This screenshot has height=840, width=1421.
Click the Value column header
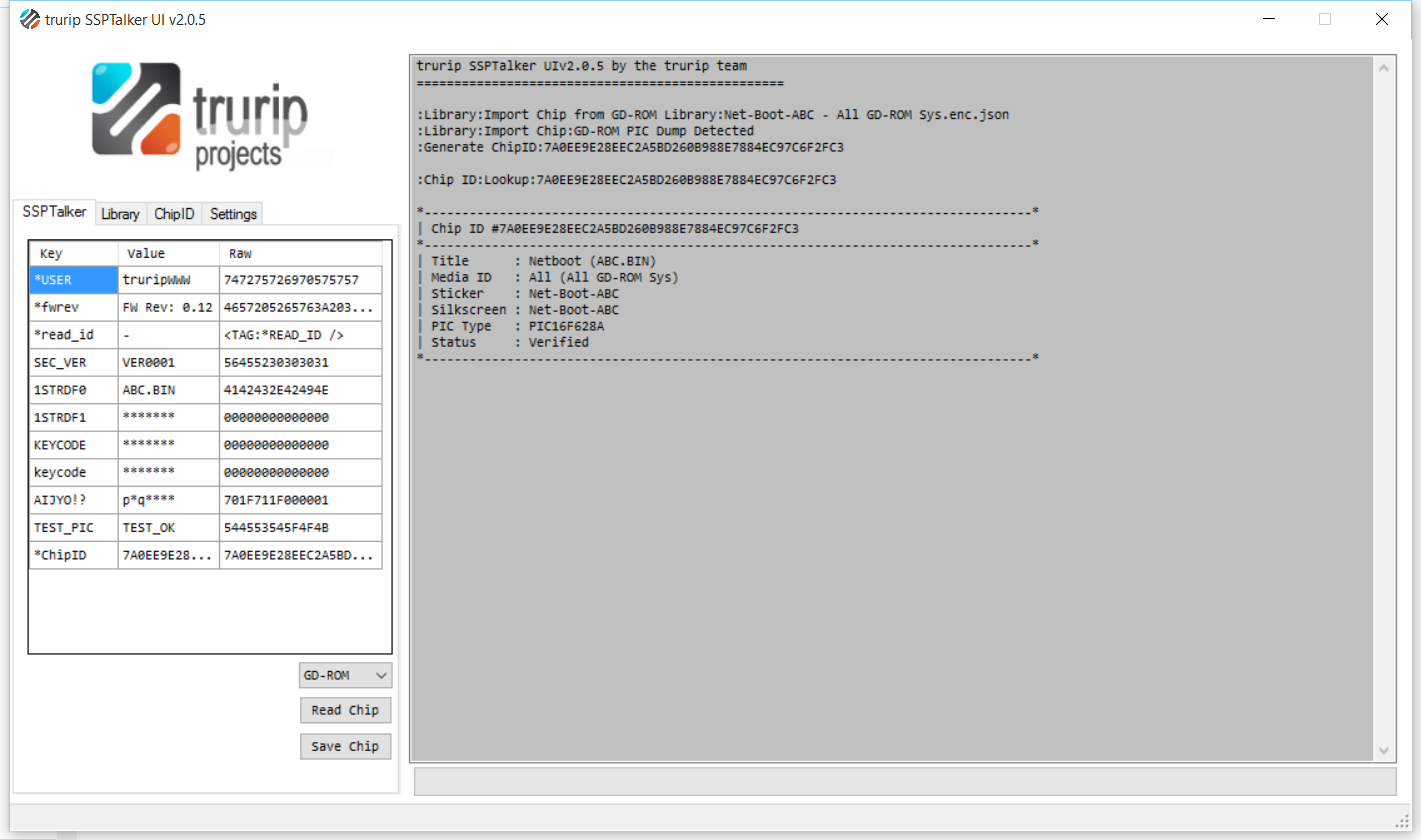pyautogui.click(x=169, y=254)
